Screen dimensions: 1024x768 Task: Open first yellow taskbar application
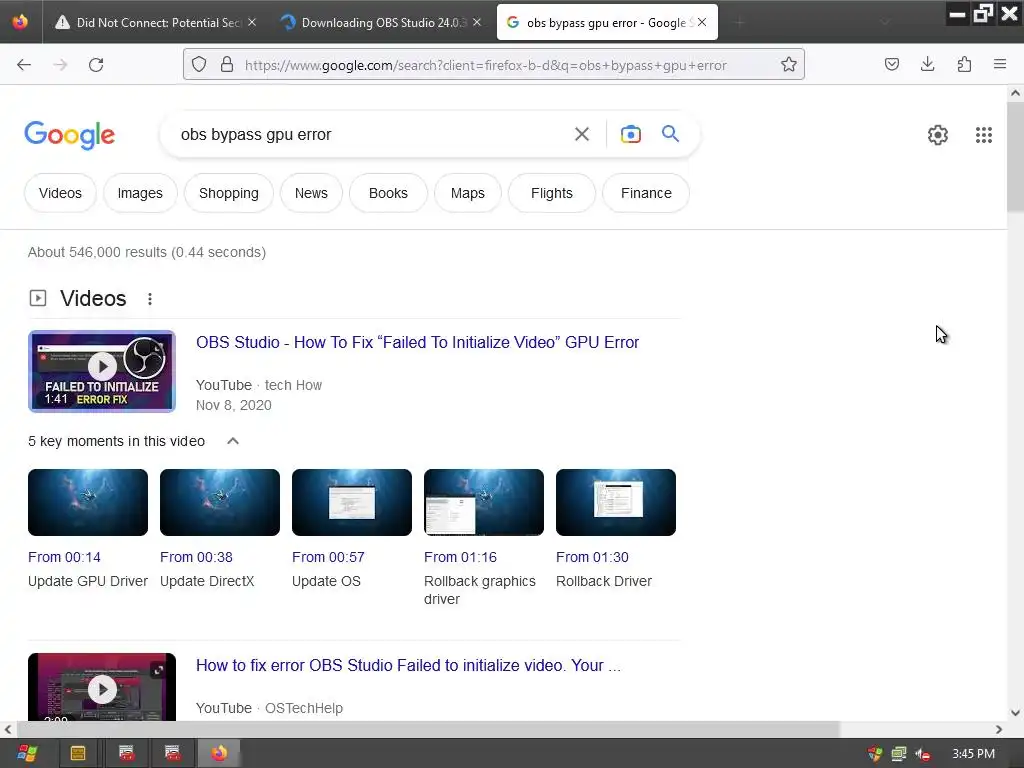[78, 754]
